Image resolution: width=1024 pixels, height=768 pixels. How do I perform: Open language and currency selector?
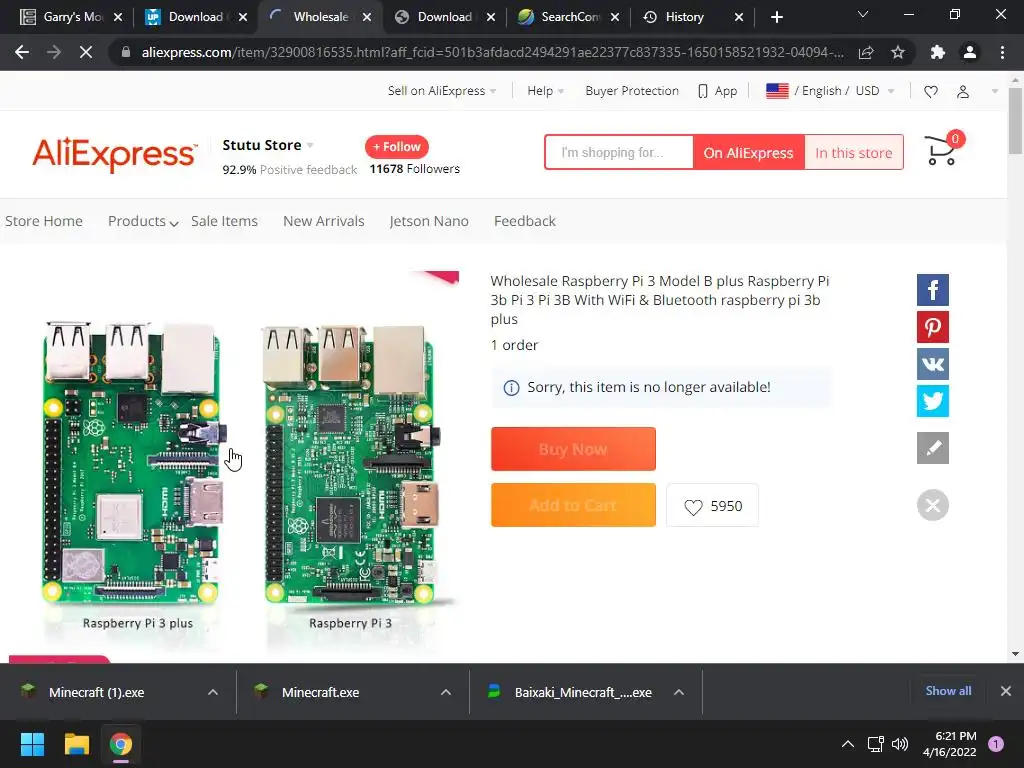click(830, 91)
